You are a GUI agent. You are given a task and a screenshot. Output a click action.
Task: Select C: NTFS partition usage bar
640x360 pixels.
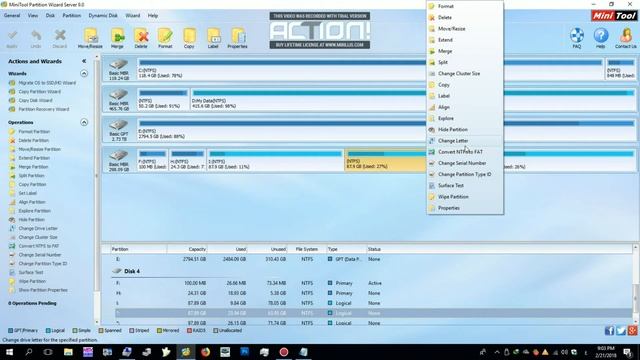point(371,62)
